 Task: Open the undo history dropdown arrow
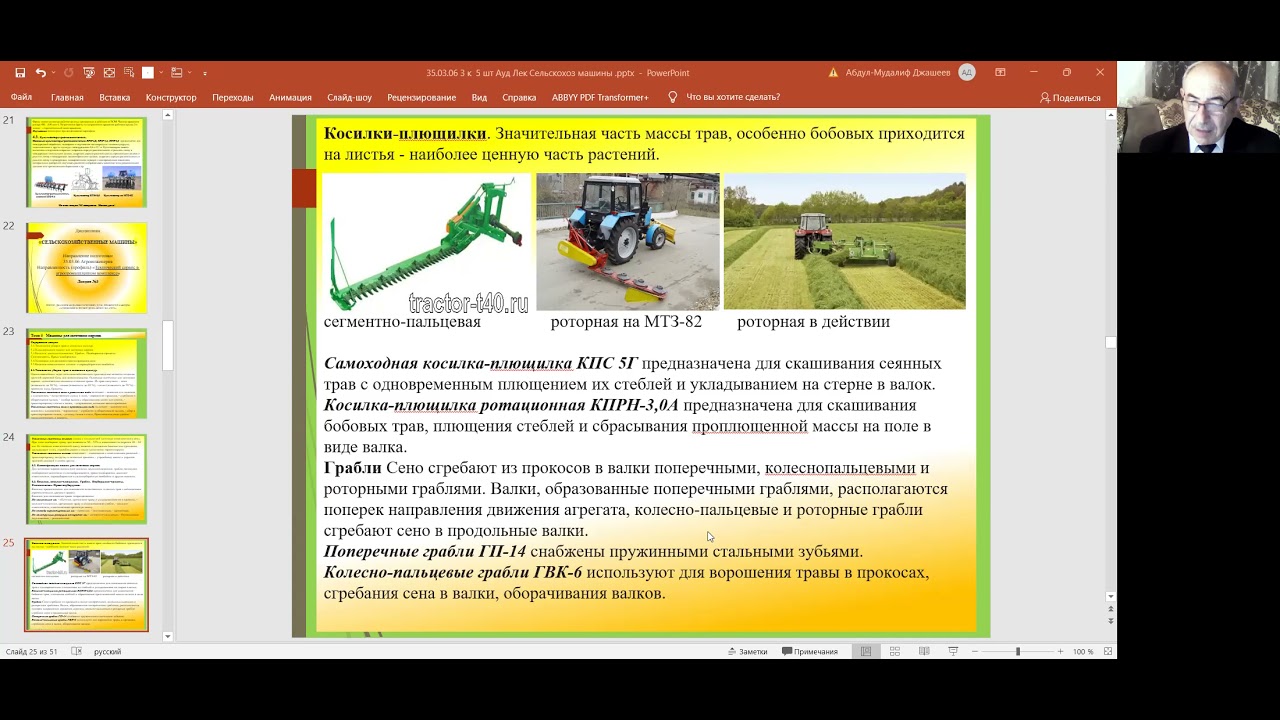click(x=53, y=73)
